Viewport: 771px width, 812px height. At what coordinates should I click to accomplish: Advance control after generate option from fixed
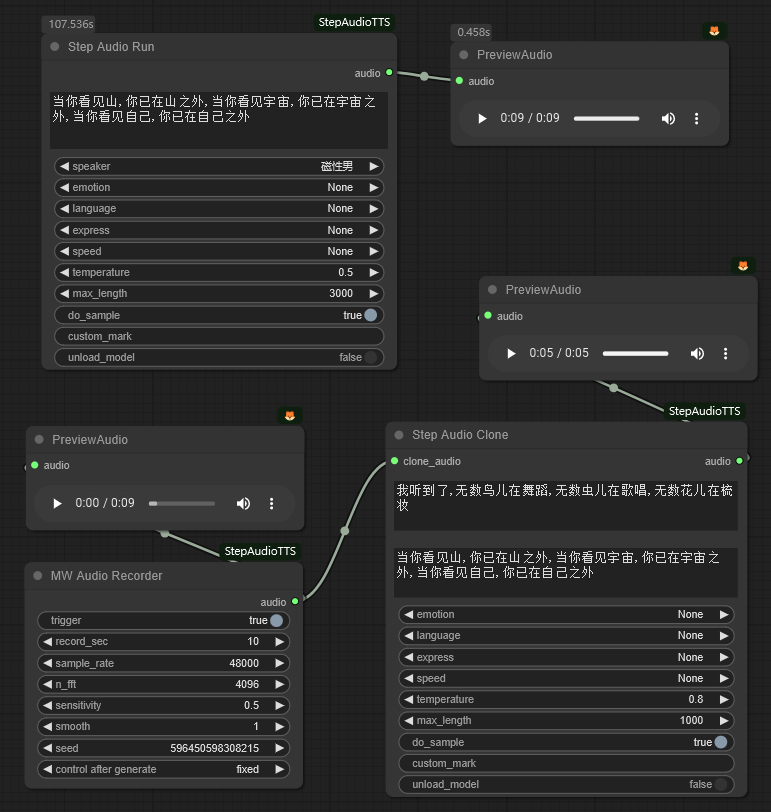click(x=280, y=770)
